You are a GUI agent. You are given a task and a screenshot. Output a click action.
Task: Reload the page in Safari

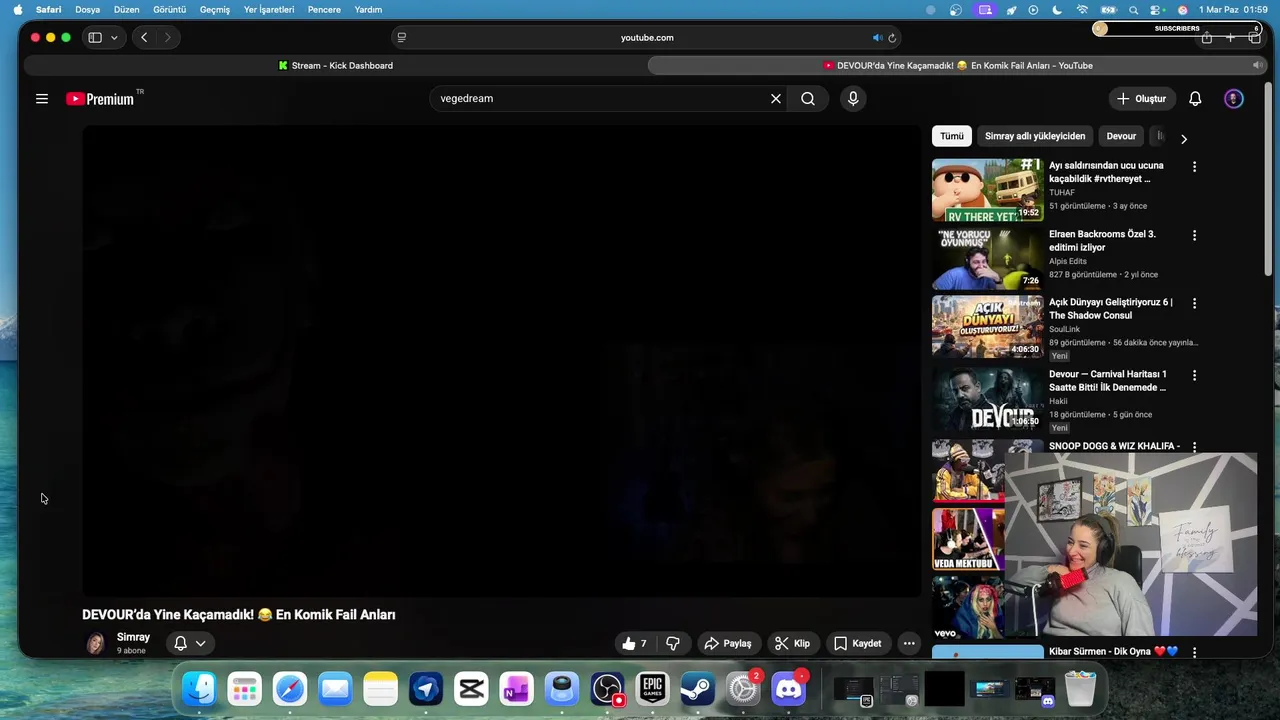[892, 38]
